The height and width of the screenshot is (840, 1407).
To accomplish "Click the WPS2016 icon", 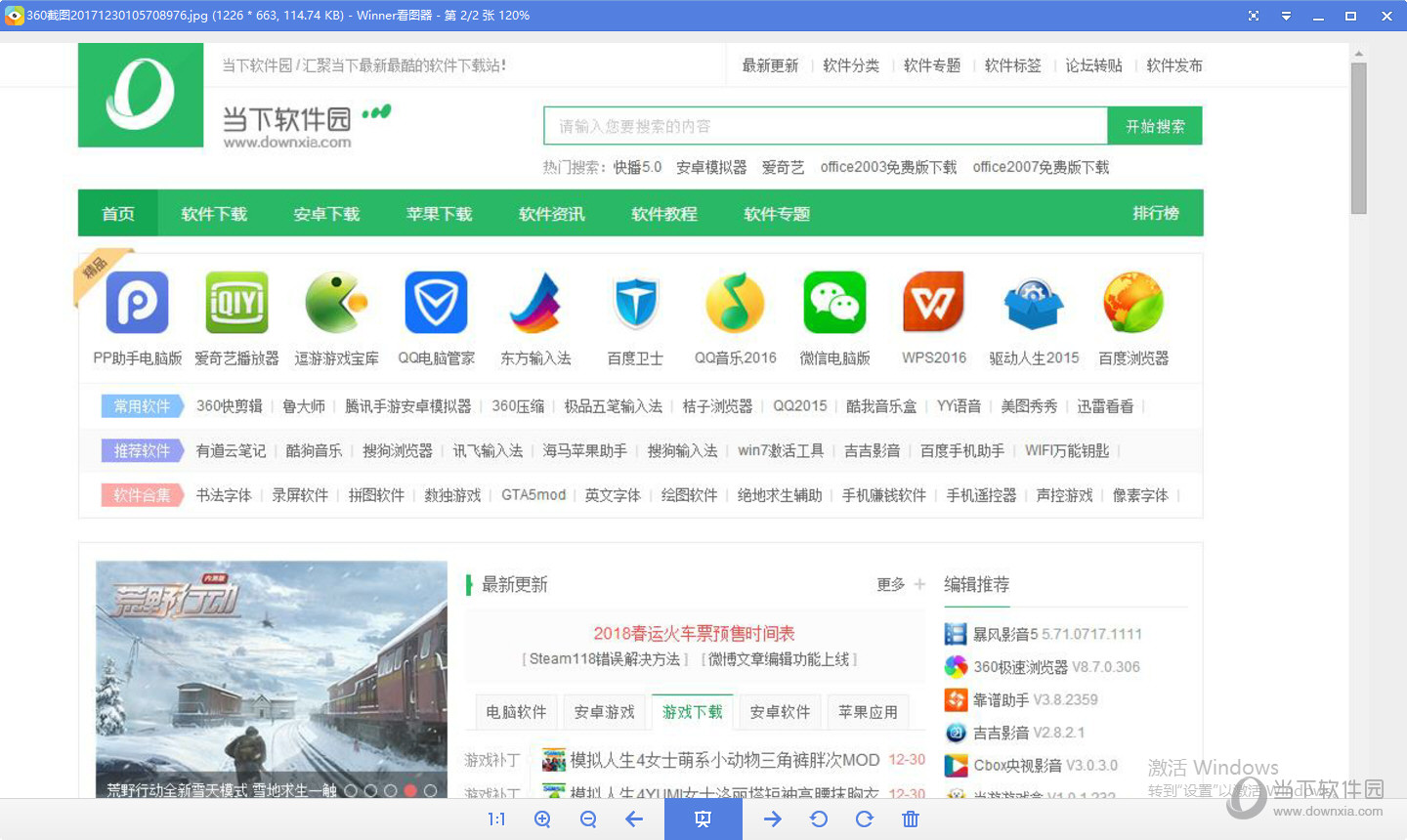I will (x=934, y=303).
